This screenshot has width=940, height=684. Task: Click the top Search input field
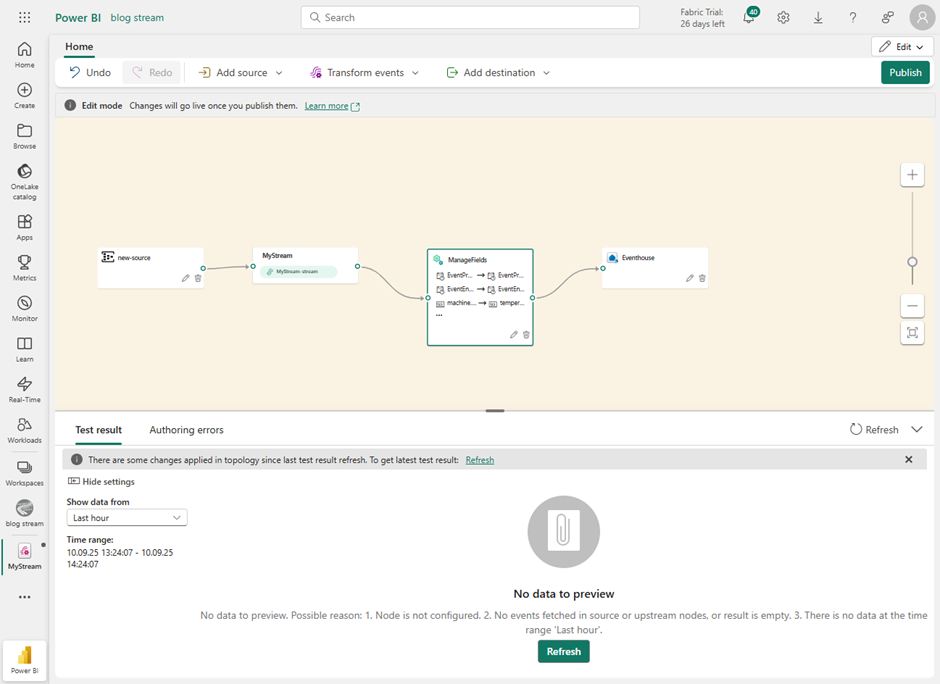pyautogui.click(x=470, y=18)
